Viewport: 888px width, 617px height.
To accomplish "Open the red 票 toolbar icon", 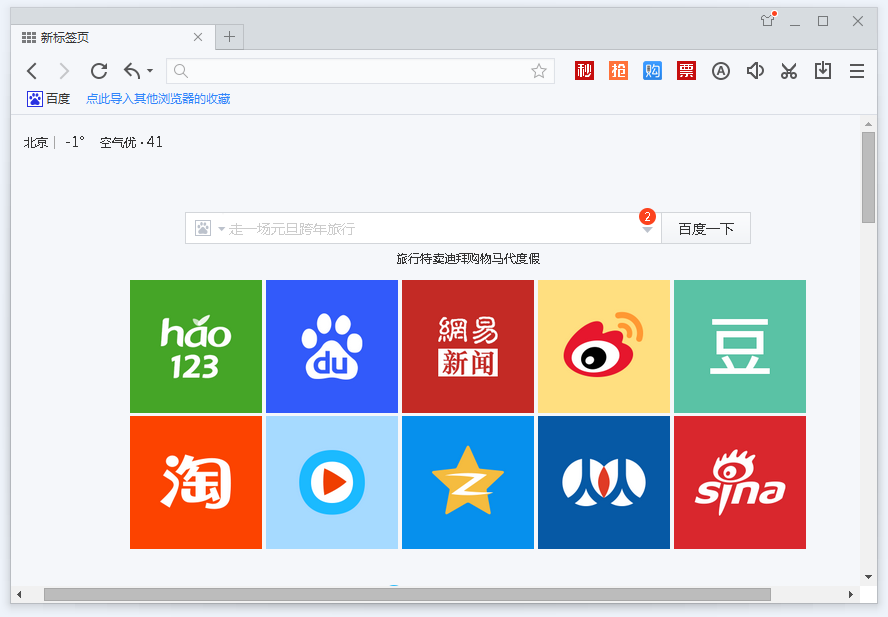I will click(x=686, y=71).
